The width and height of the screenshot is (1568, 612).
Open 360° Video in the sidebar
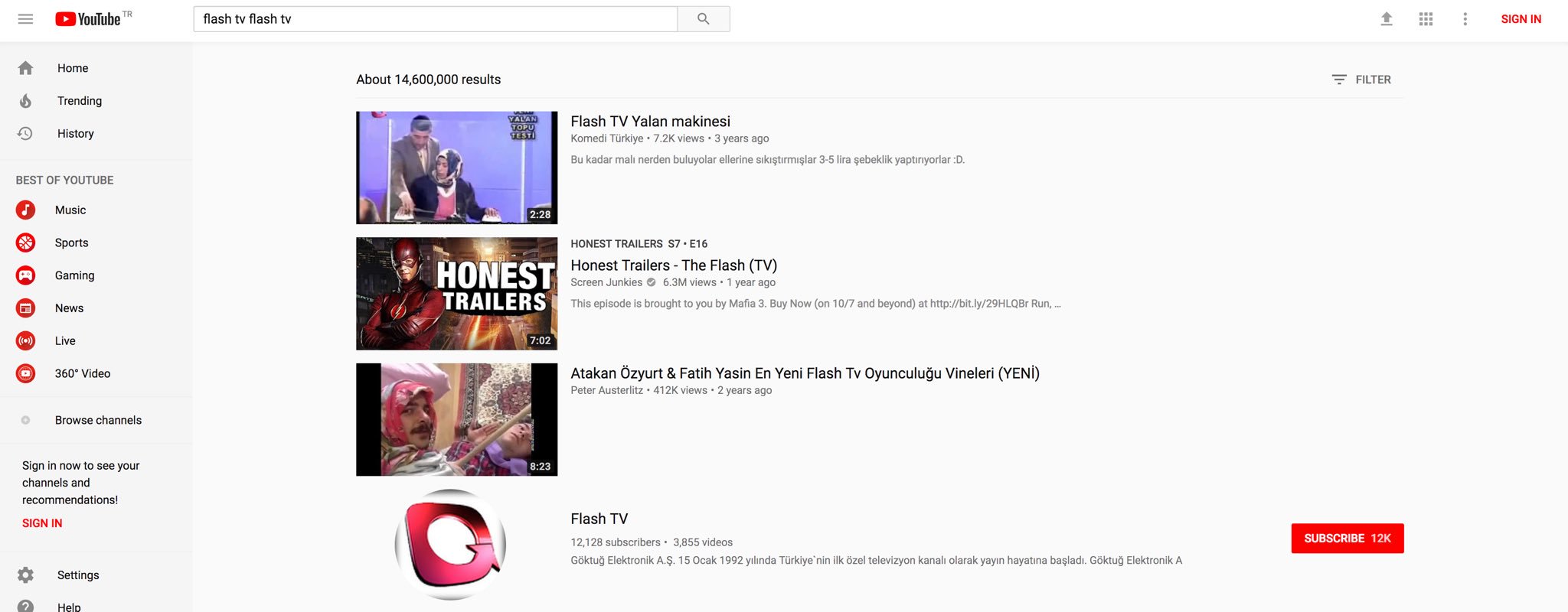click(x=83, y=374)
